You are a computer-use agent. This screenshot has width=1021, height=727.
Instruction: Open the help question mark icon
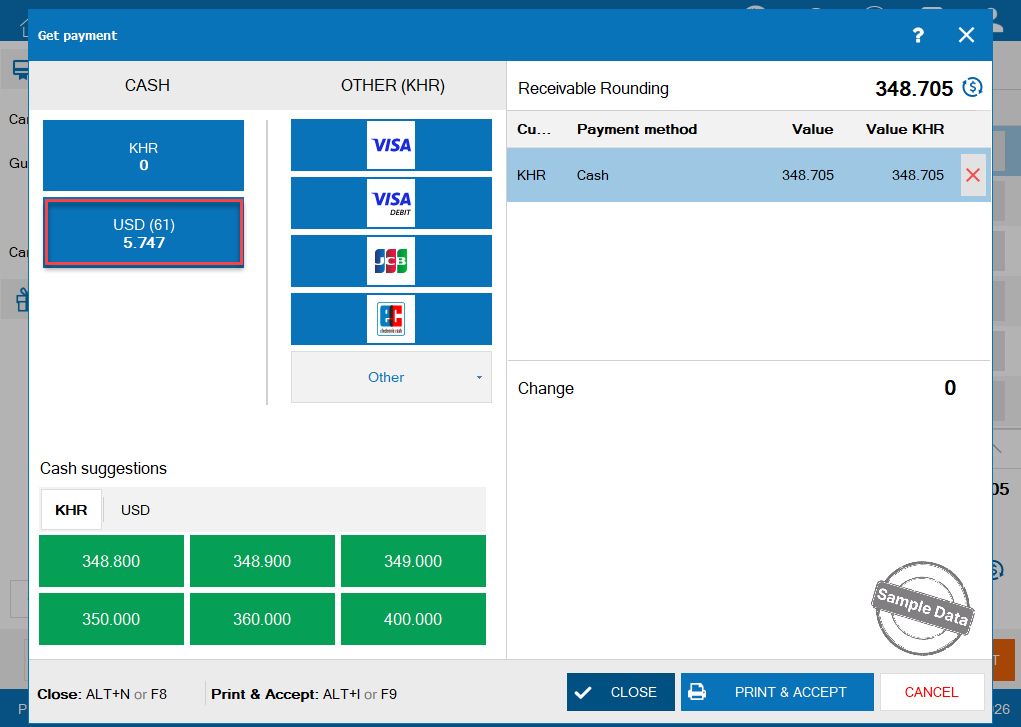[x=918, y=36]
